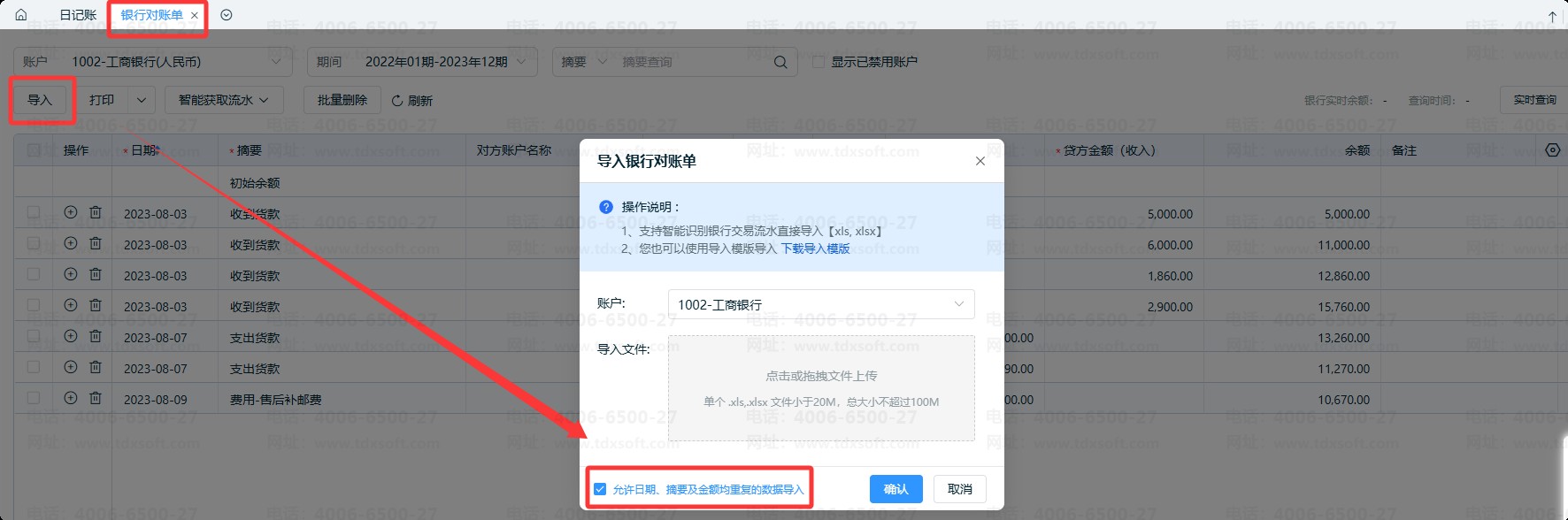
Task: Toggle the select-all header checkbox
Action: (x=34, y=150)
